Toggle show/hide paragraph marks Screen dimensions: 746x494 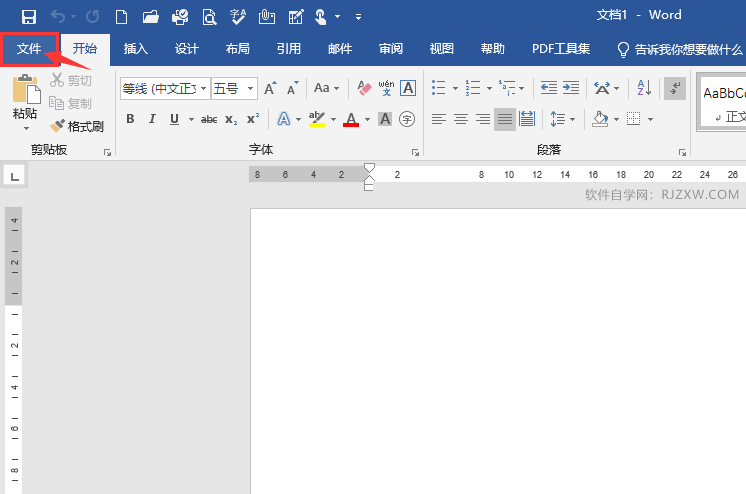(675, 89)
